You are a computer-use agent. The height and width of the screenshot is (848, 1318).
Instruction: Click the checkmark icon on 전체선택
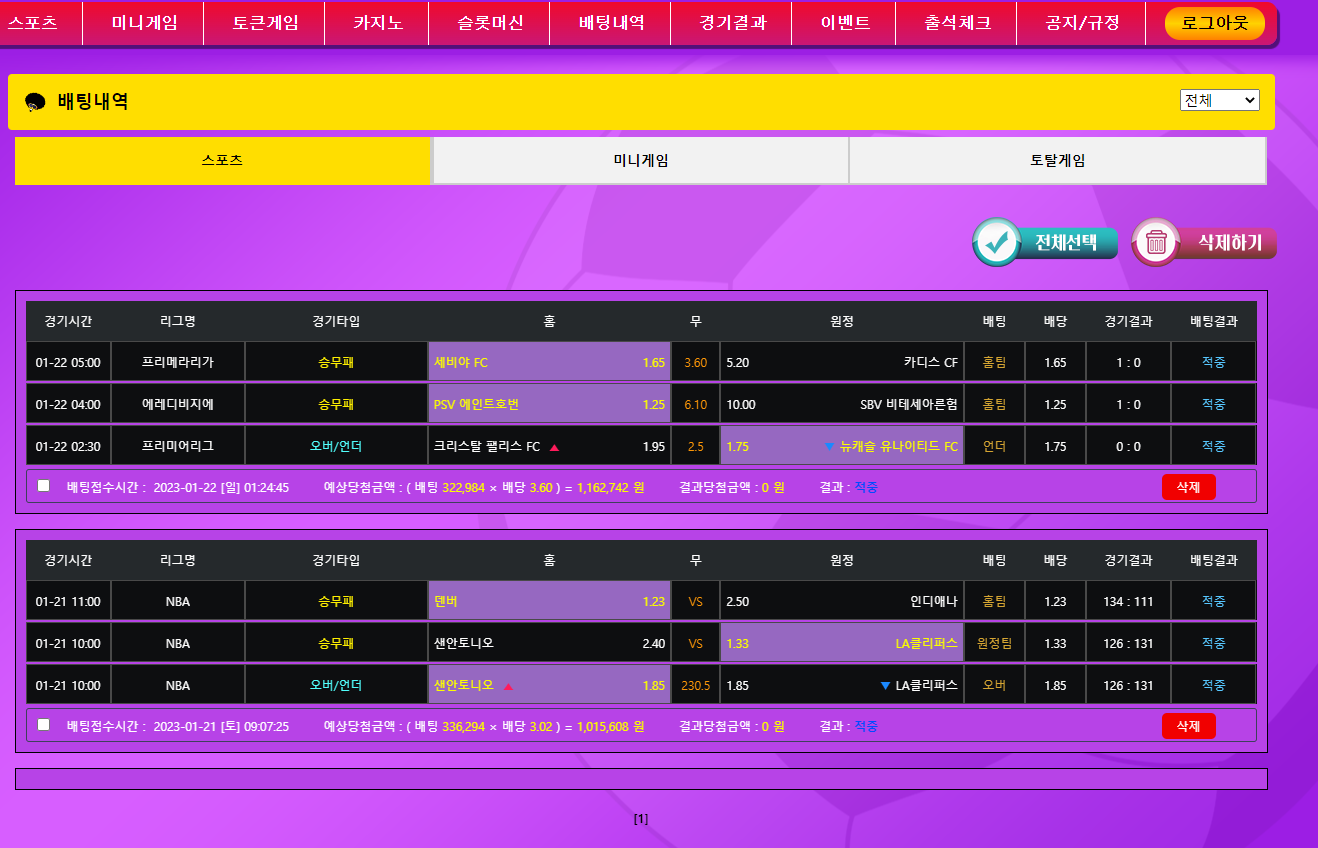pos(996,242)
